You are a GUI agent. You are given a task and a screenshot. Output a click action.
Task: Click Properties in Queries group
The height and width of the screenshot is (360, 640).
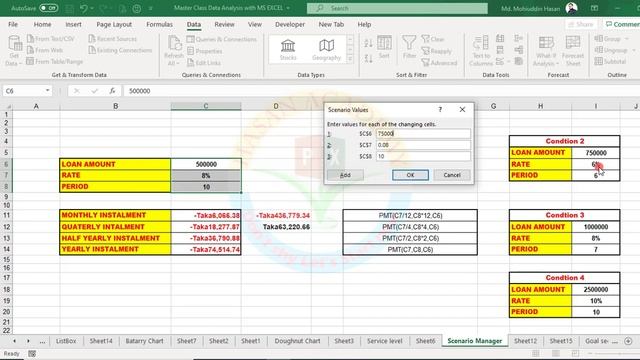click(204, 51)
